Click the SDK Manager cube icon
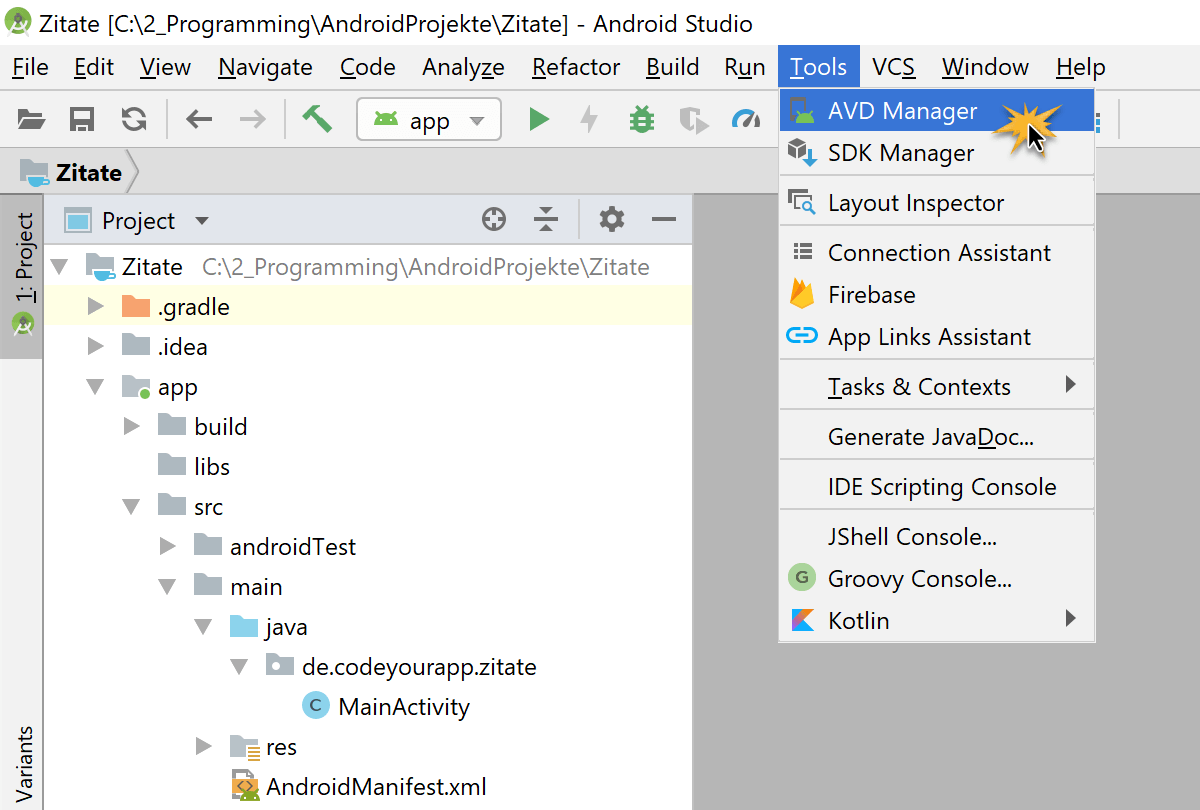 [x=802, y=153]
